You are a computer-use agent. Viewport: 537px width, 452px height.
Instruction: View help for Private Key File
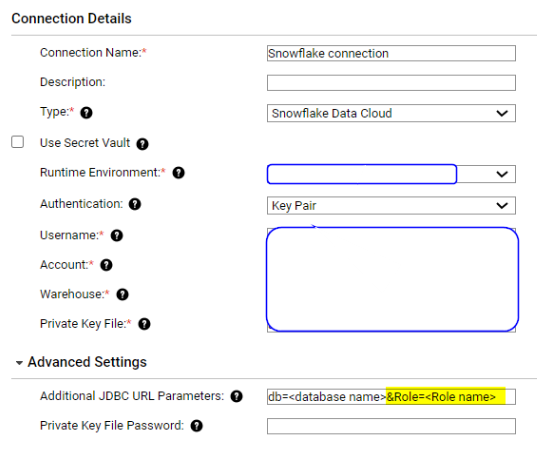(144, 324)
